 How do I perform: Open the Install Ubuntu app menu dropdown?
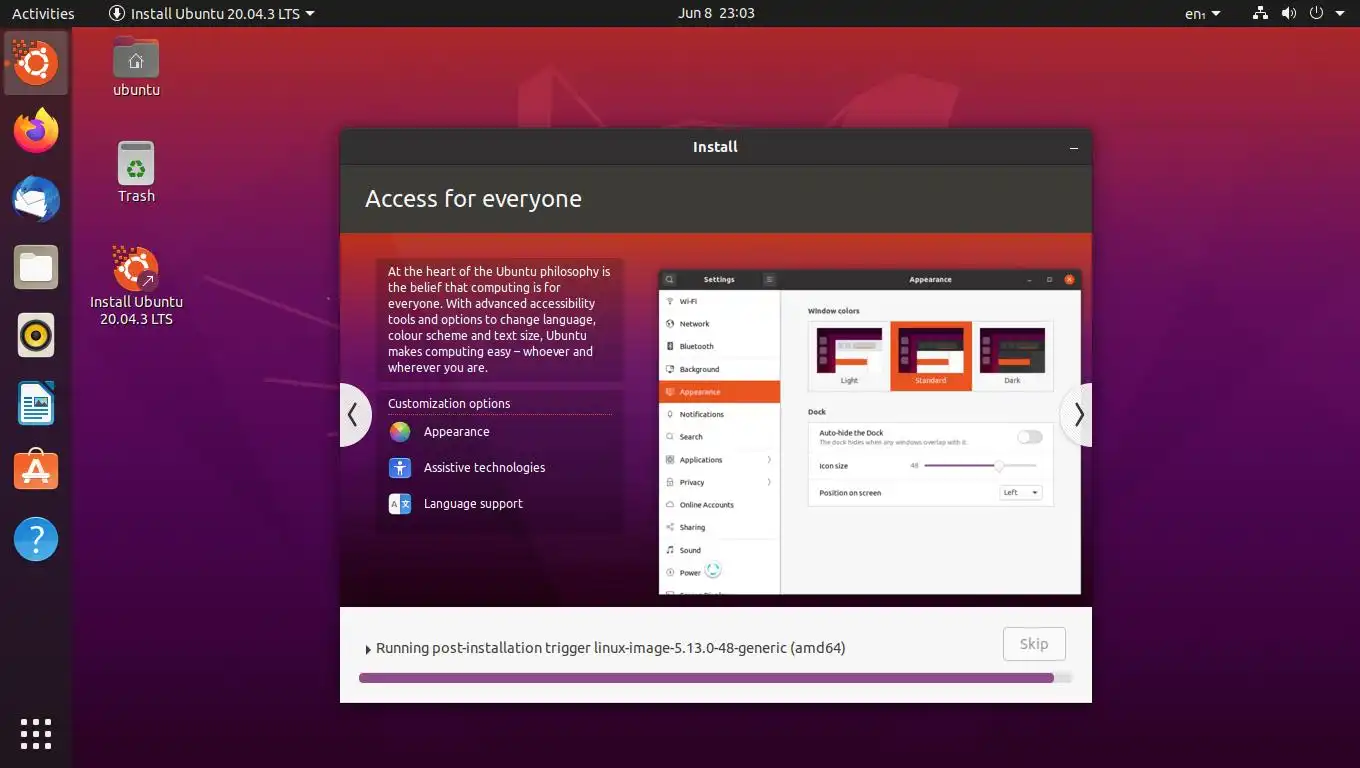[212, 13]
